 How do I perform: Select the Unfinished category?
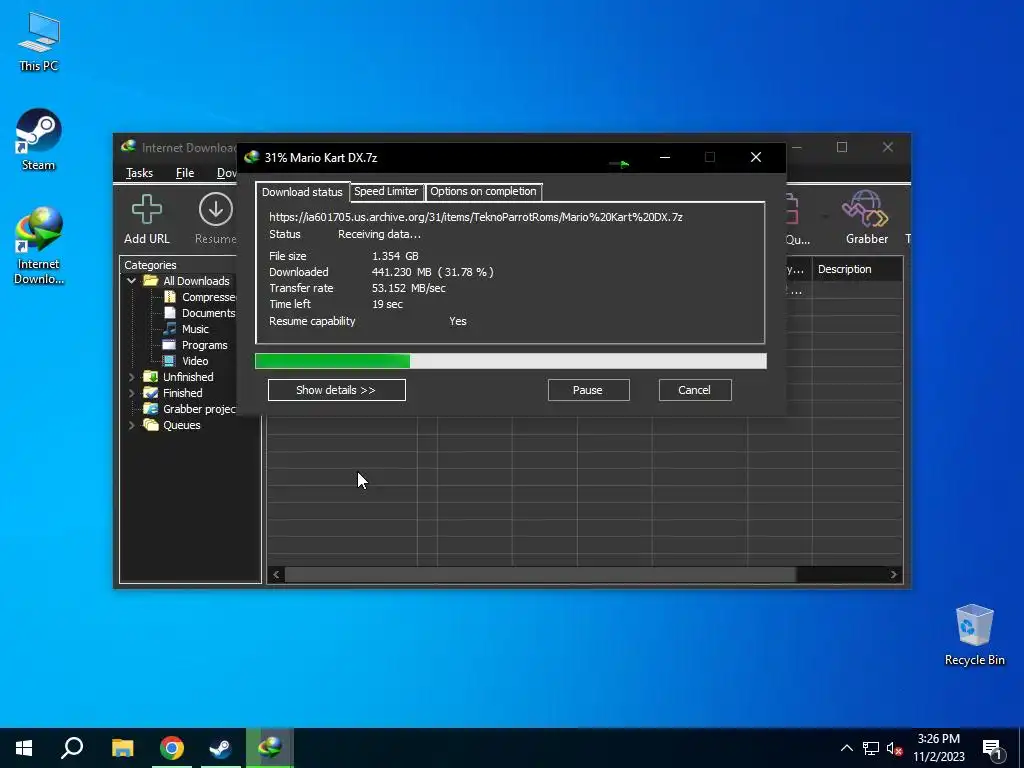(x=179, y=377)
